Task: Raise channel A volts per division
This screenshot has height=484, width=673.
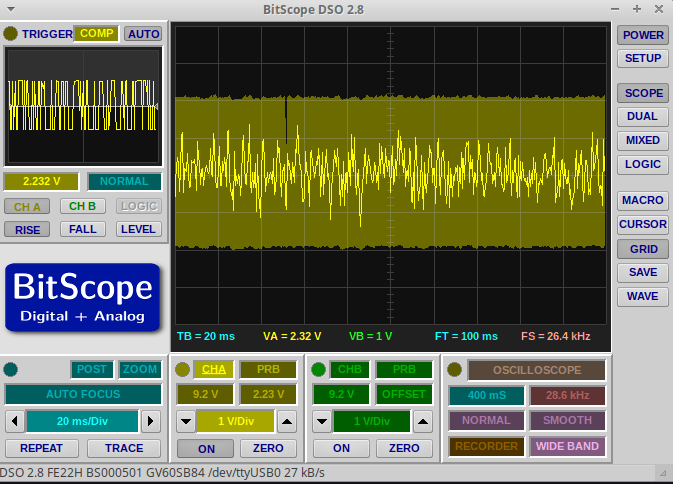Action: pos(287,421)
